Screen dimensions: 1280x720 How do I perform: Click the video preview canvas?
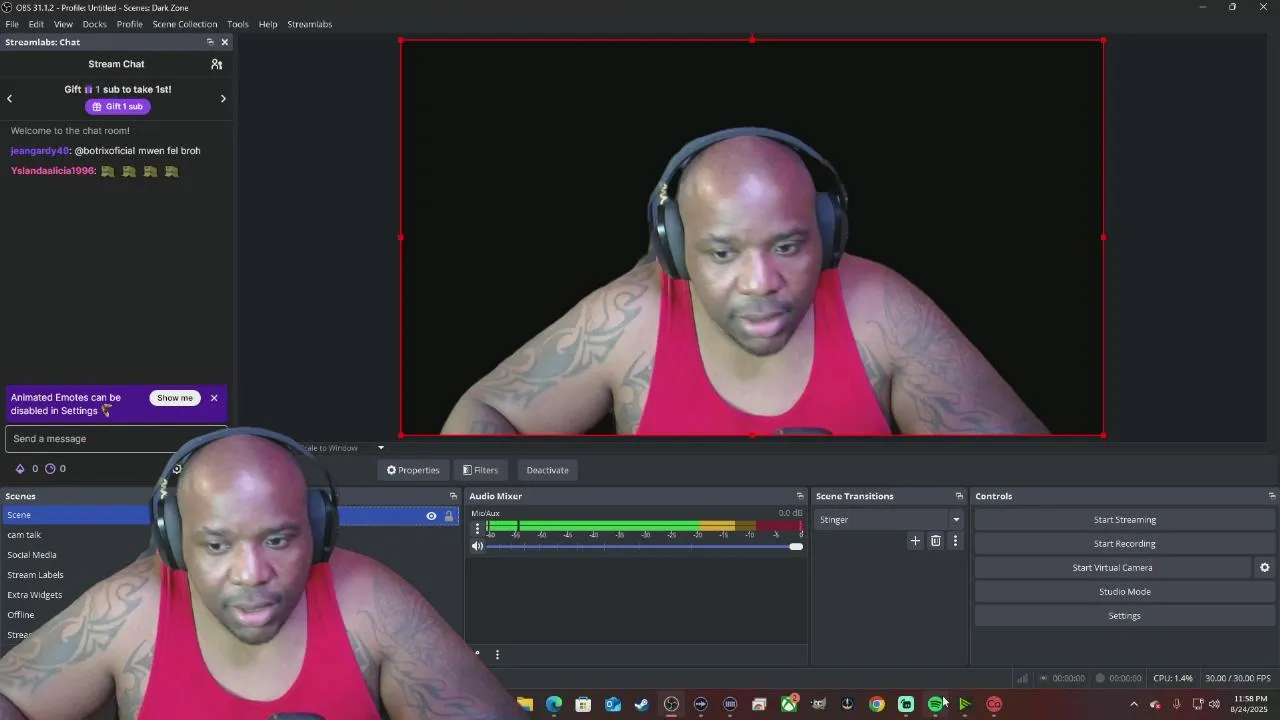[x=752, y=238]
